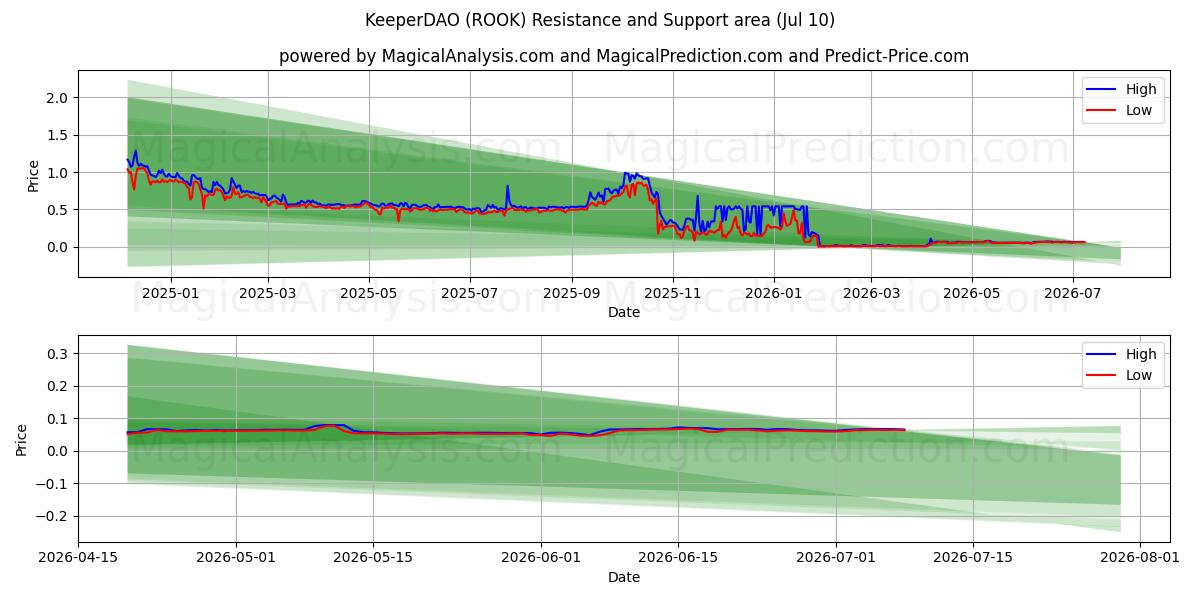This screenshot has height=600, width=1200.
Task: Click the end of the price line near 2026-07 in bottom chart
Action: pyautogui.click(x=904, y=430)
